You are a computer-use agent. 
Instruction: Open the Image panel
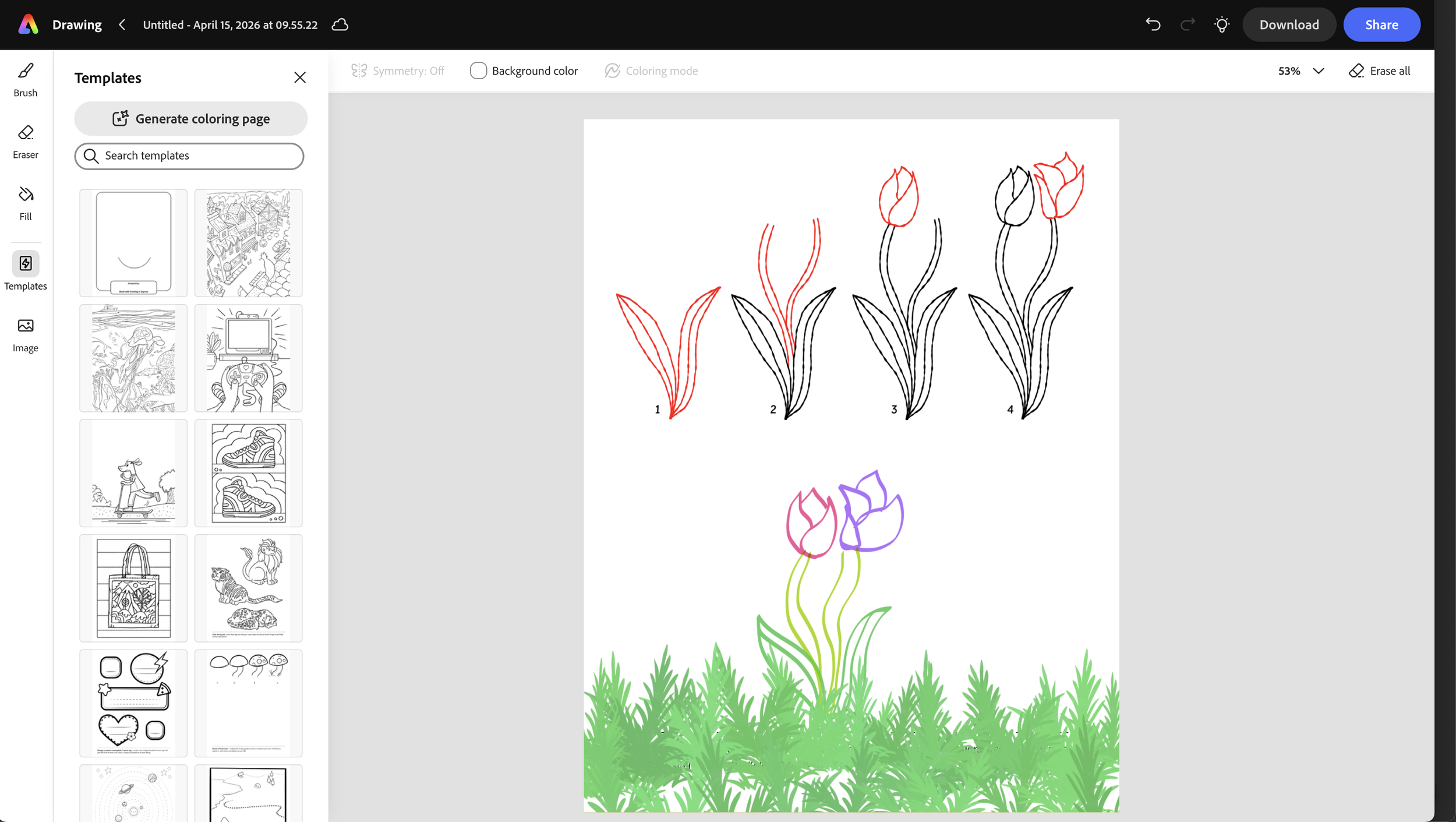coord(26,334)
